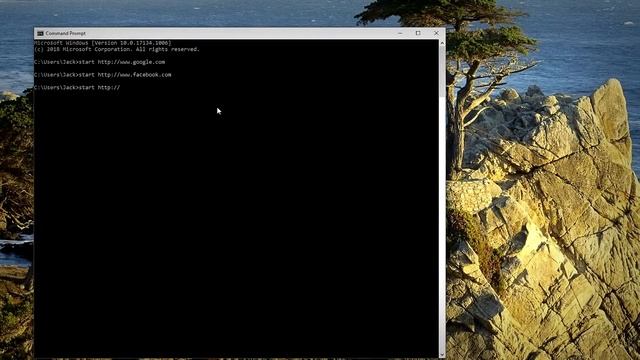Maximize the Command Prompt window

[418, 33]
